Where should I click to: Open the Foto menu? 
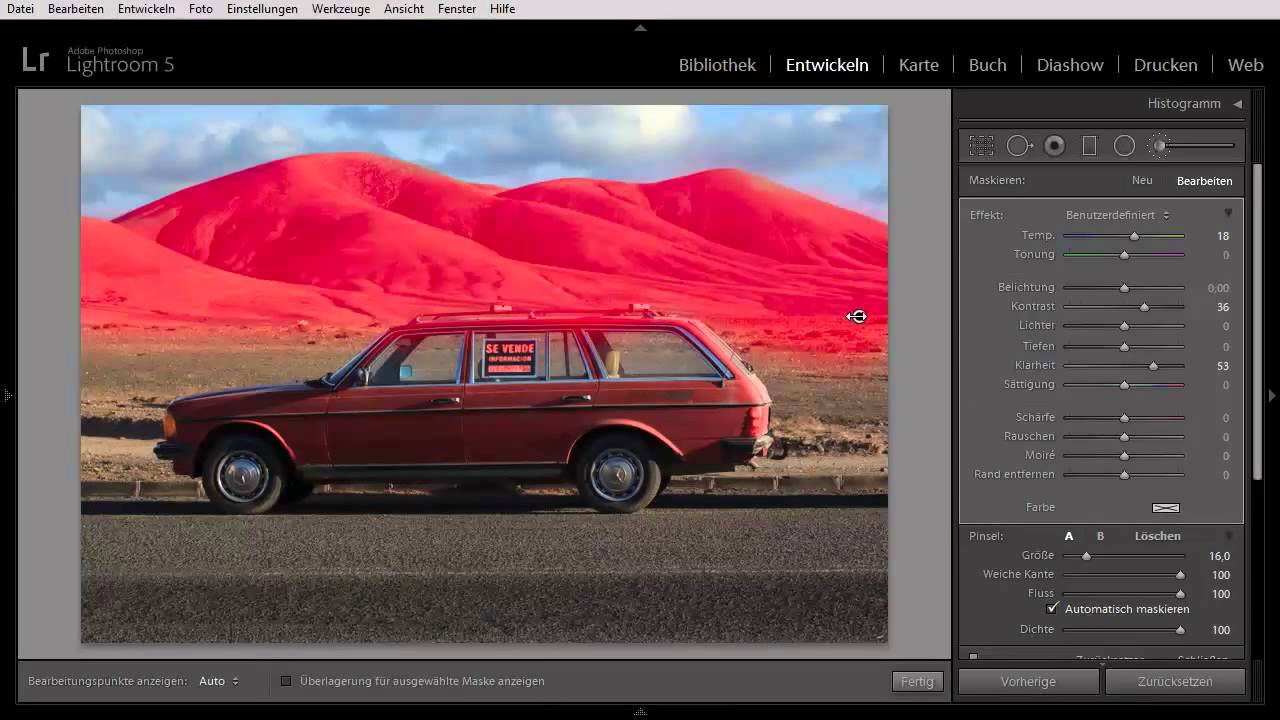tap(201, 9)
